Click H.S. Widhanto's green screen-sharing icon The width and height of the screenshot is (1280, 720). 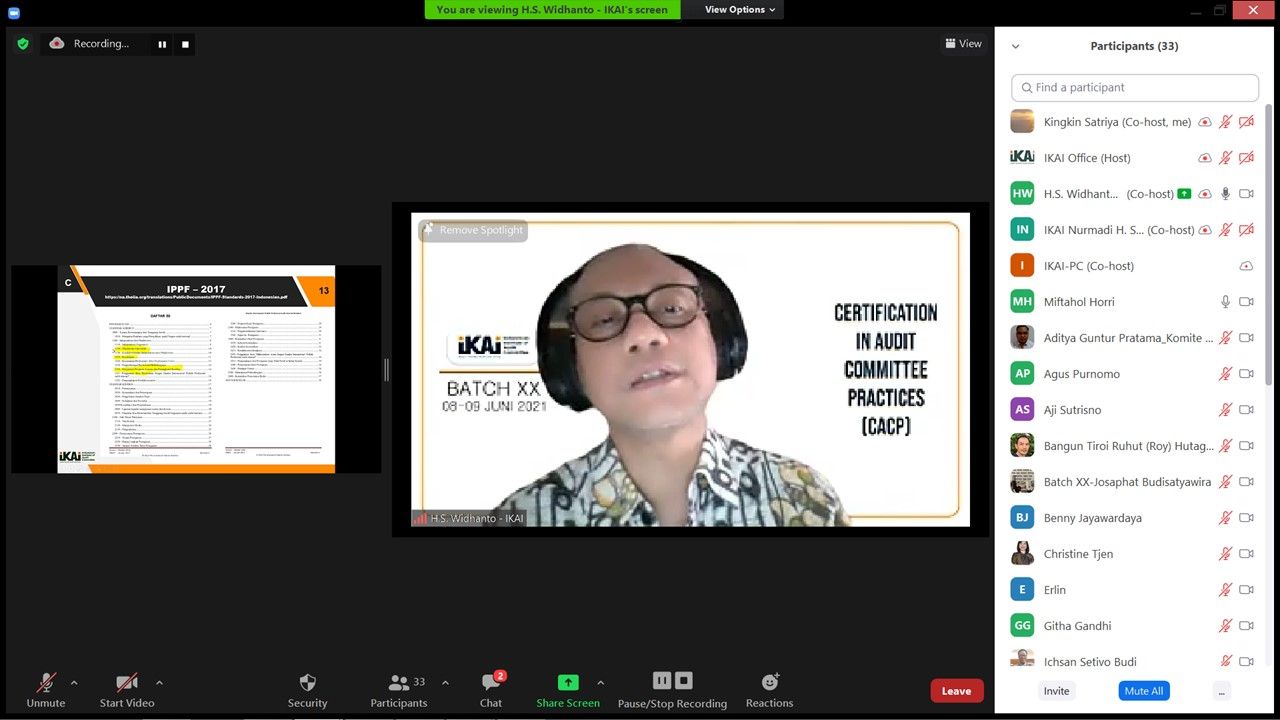coord(1185,194)
